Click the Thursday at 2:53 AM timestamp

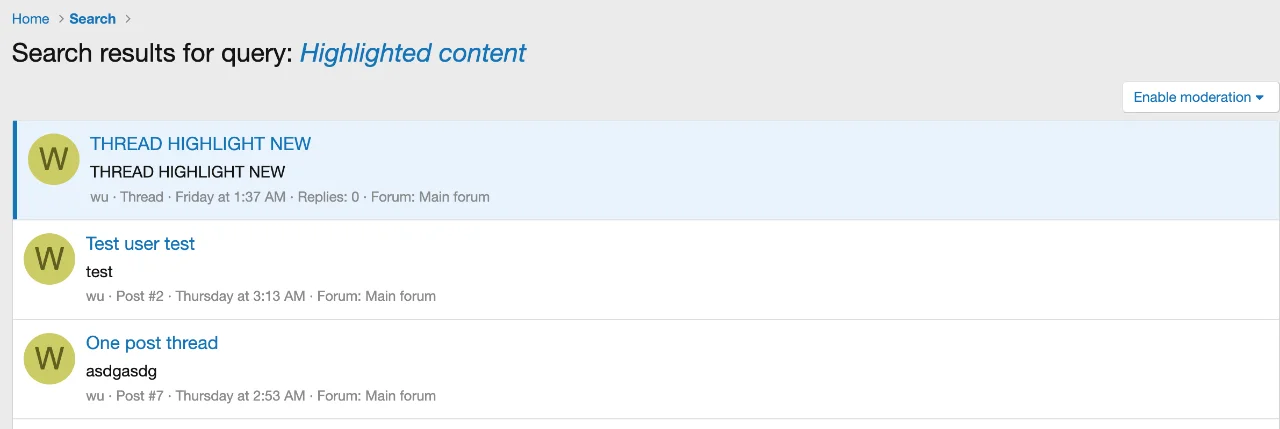[x=240, y=396]
